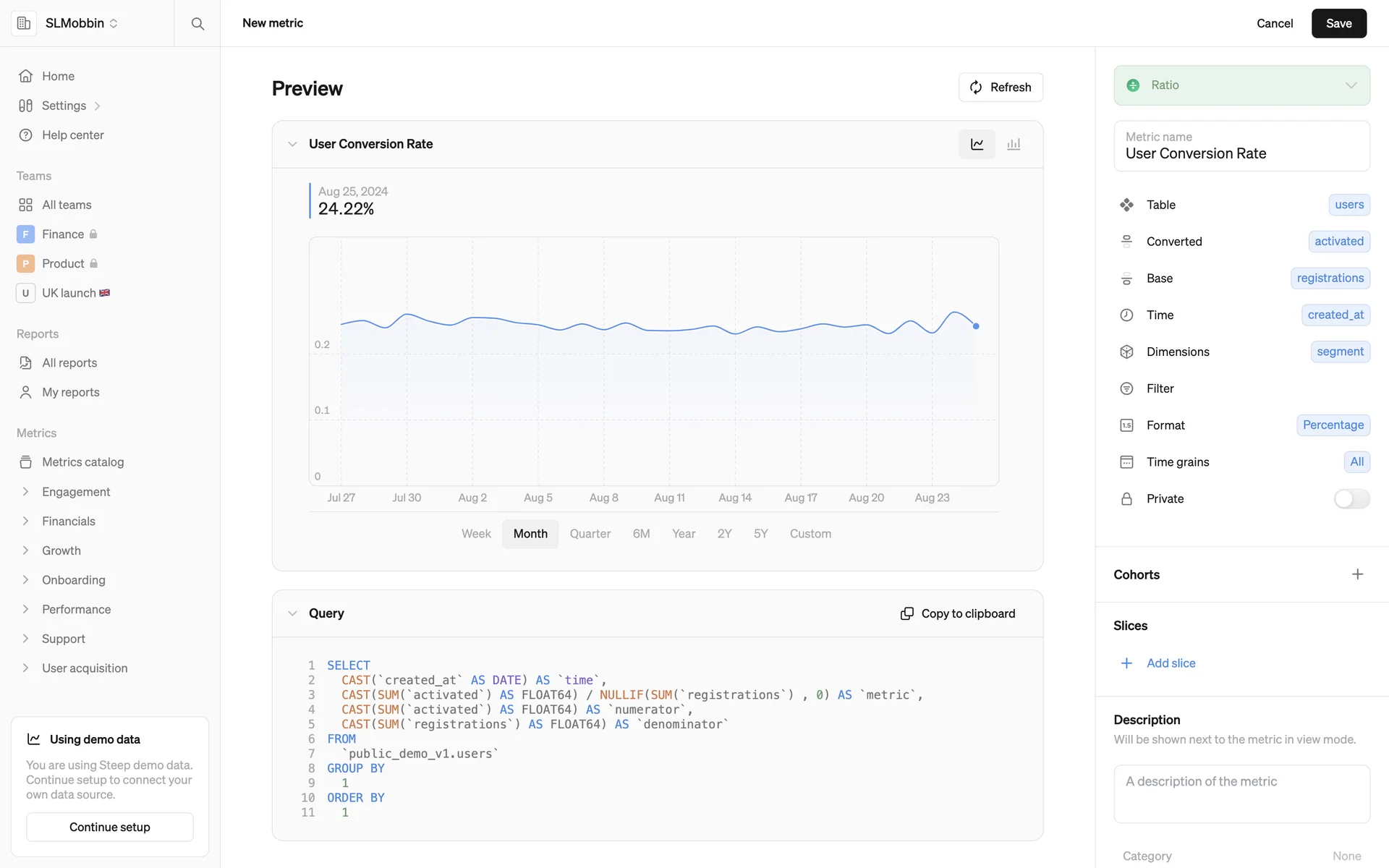The height and width of the screenshot is (868, 1389).
Task: Click the Add slice link
Action: click(x=1170, y=663)
